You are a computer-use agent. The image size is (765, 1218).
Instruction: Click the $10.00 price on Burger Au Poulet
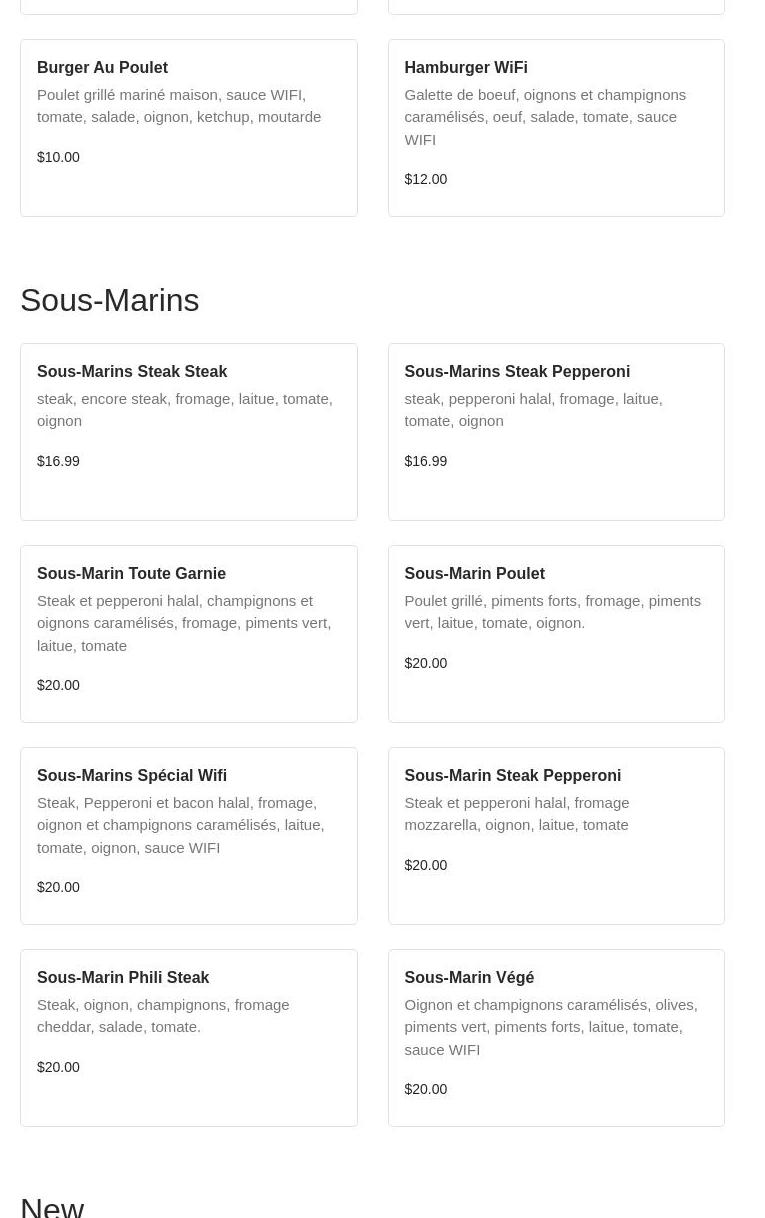(x=58, y=157)
